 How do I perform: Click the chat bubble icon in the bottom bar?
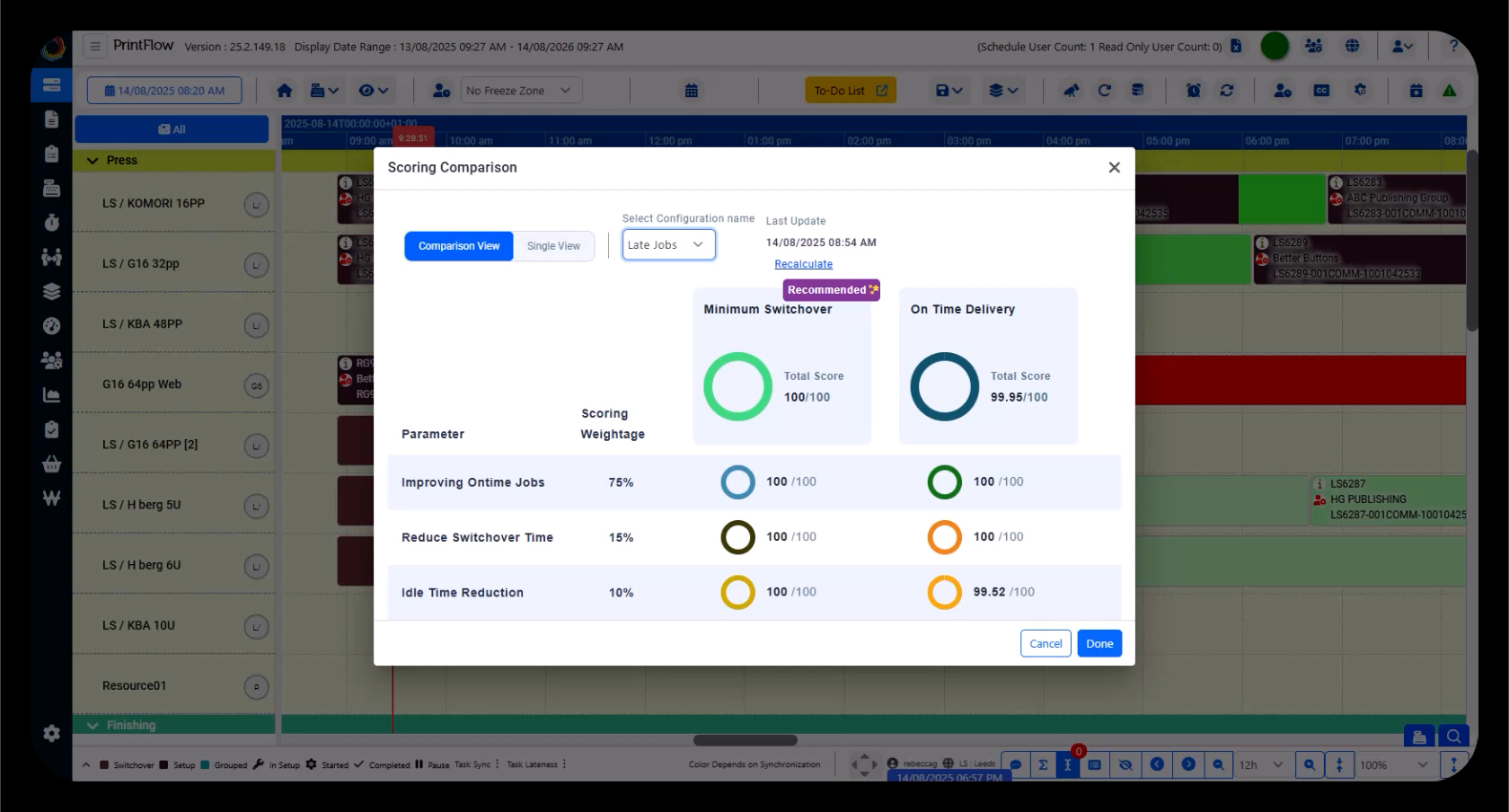1015,764
